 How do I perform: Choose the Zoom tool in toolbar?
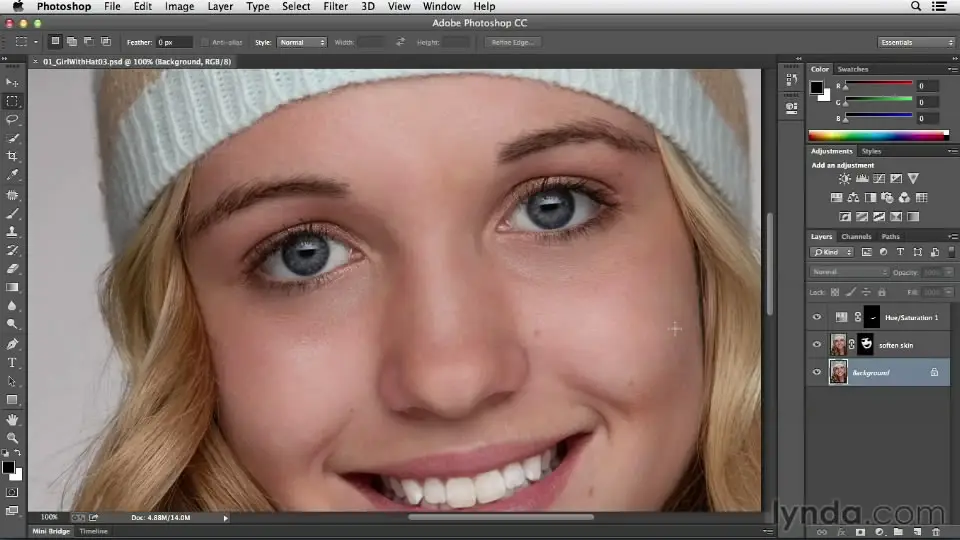click(13, 437)
